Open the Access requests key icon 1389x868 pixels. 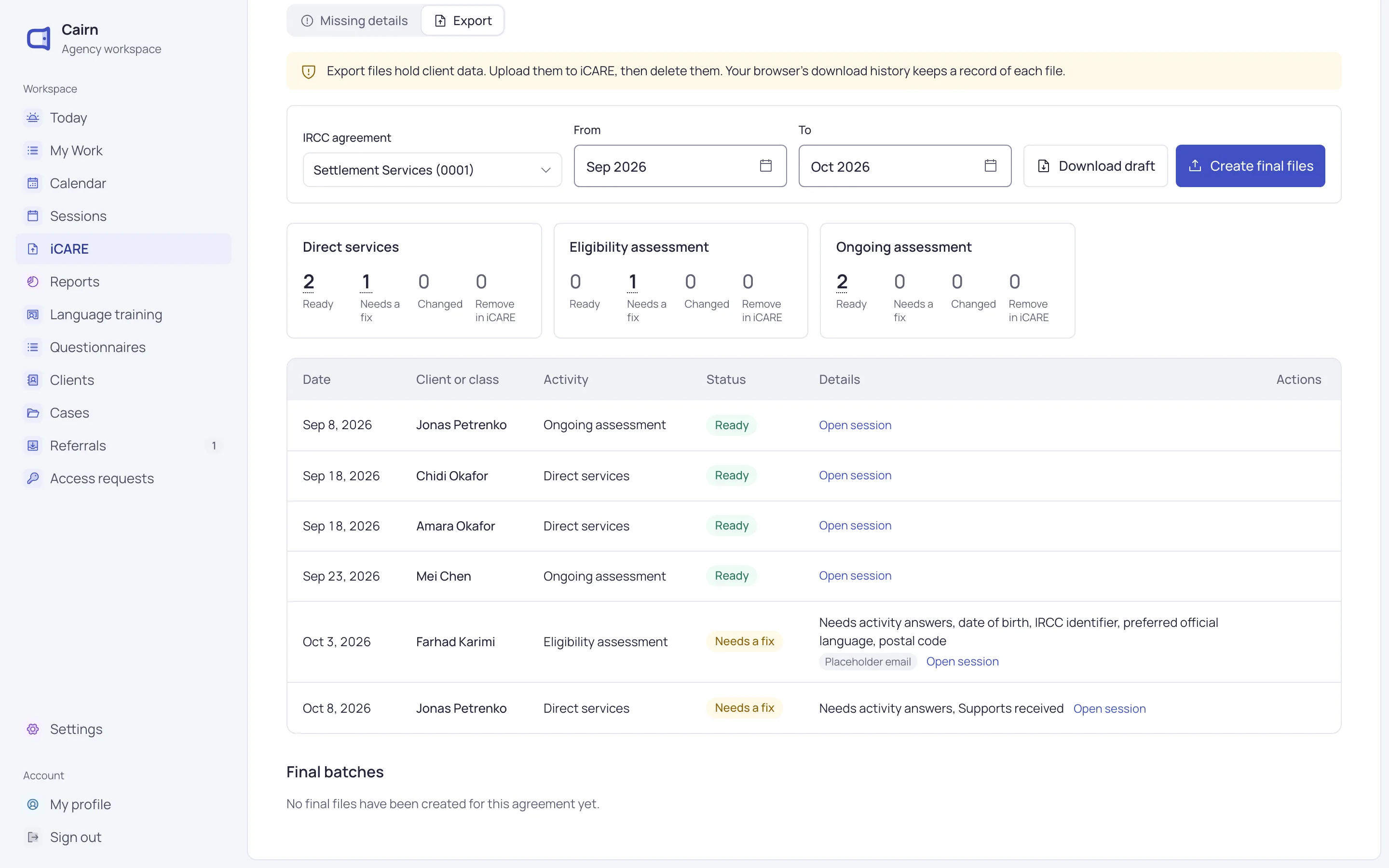pyautogui.click(x=33, y=477)
